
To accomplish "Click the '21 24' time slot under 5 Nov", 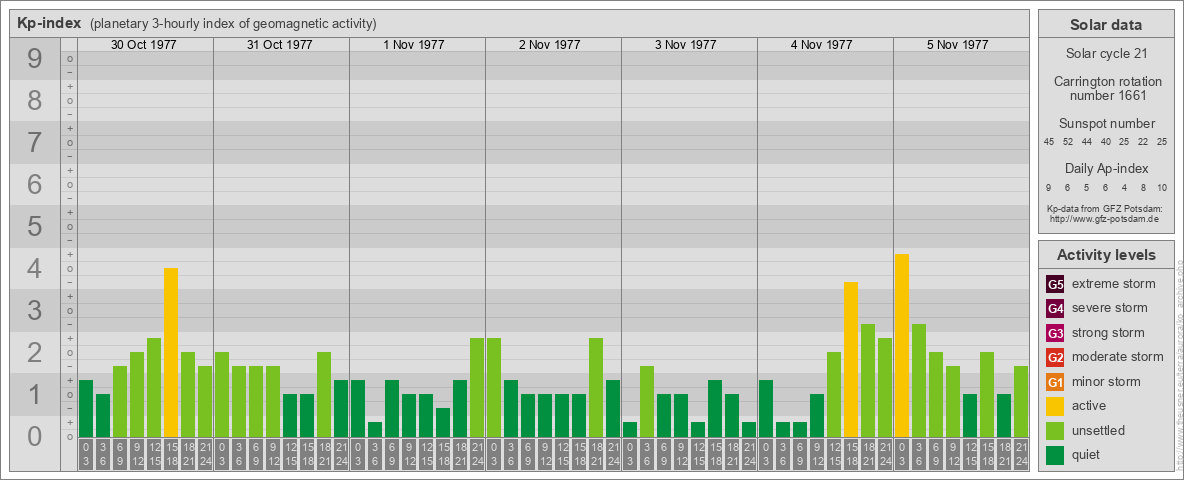I will [1020, 454].
